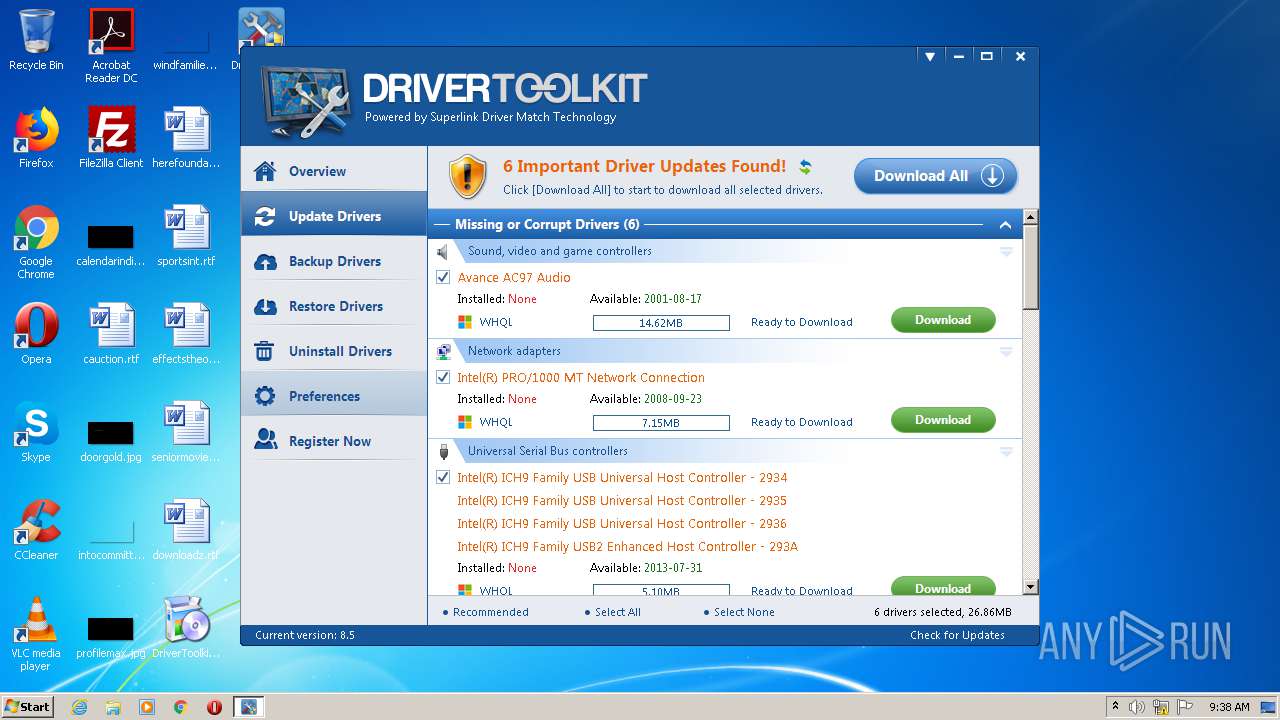Download the Intel PRO/1000 network driver
Screen dimensions: 1280x720
[943, 420]
